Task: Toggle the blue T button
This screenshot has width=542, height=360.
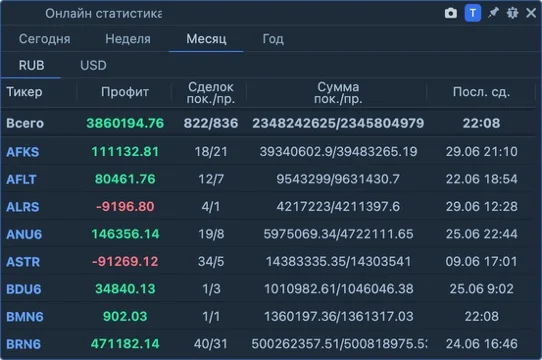Action: pyautogui.click(x=473, y=13)
